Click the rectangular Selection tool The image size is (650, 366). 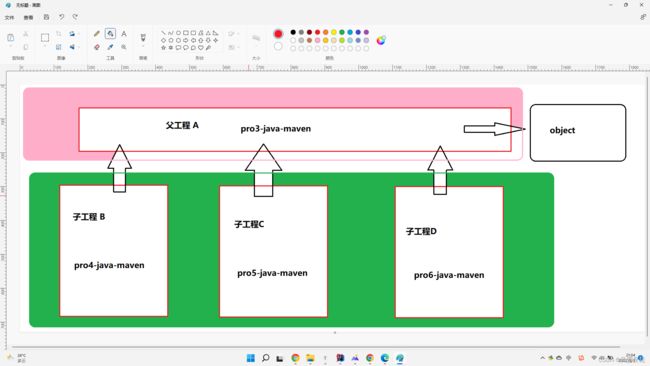45,38
